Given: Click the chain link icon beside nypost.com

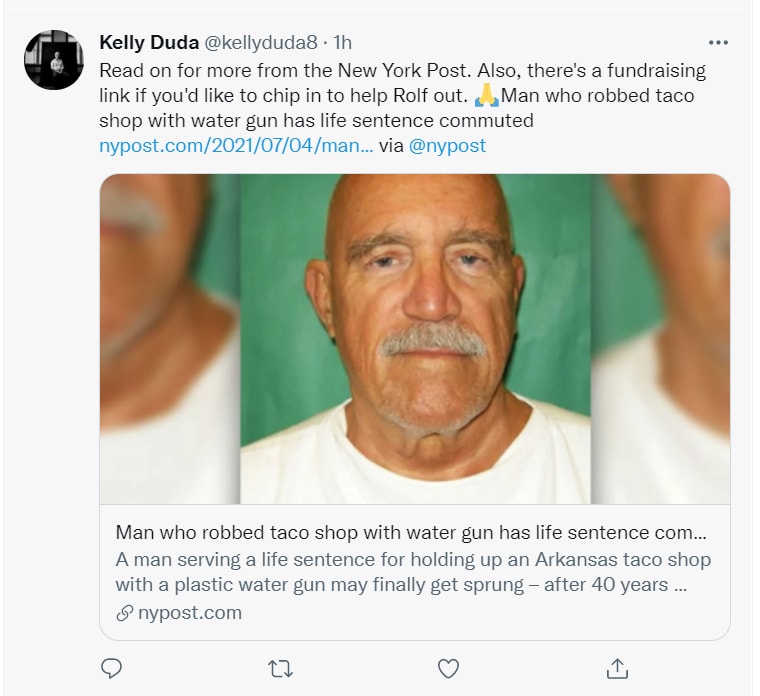Looking at the screenshot, I should (126, 612).
